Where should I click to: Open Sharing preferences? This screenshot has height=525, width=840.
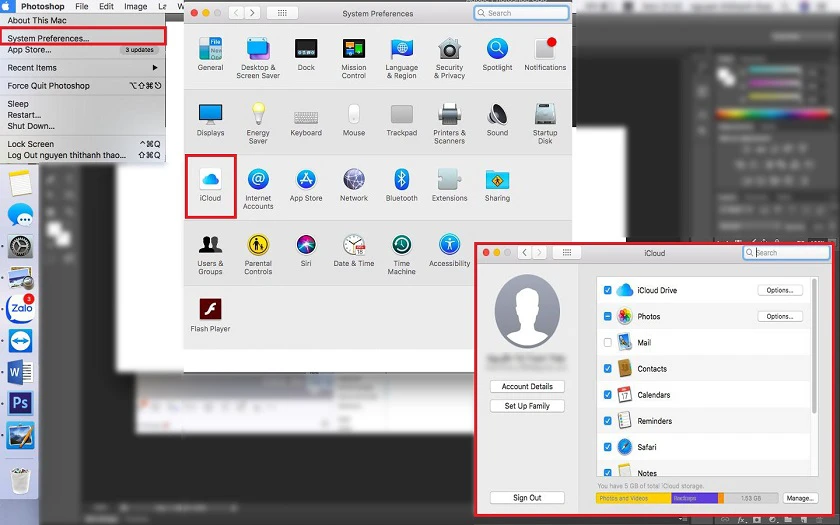[497, 185]
